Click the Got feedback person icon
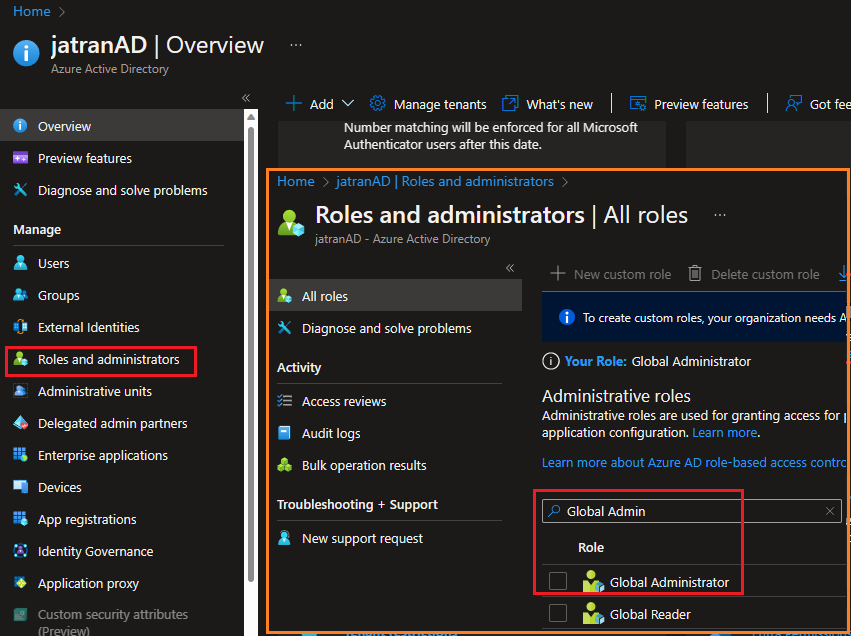Image resolution: width=851 pixels, height=636 pixels. coord(793,104)
